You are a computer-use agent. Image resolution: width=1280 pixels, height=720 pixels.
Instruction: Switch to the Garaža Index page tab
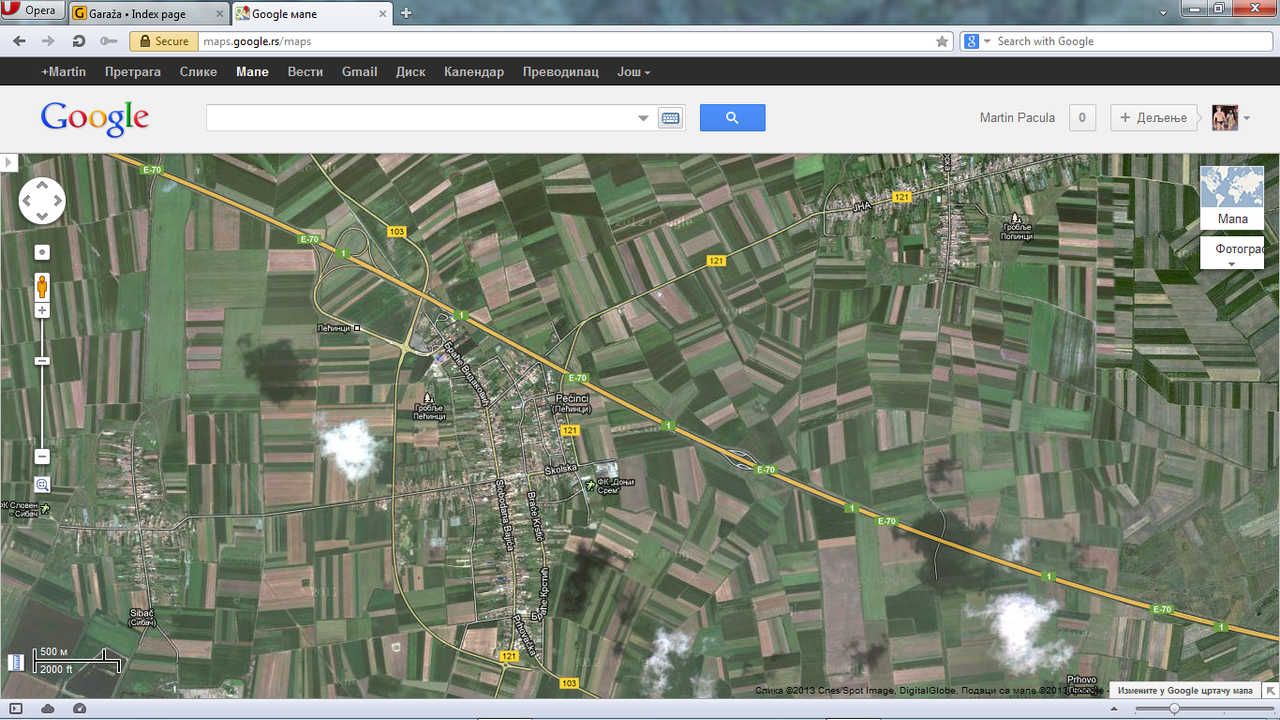click(x=149, y=14)
